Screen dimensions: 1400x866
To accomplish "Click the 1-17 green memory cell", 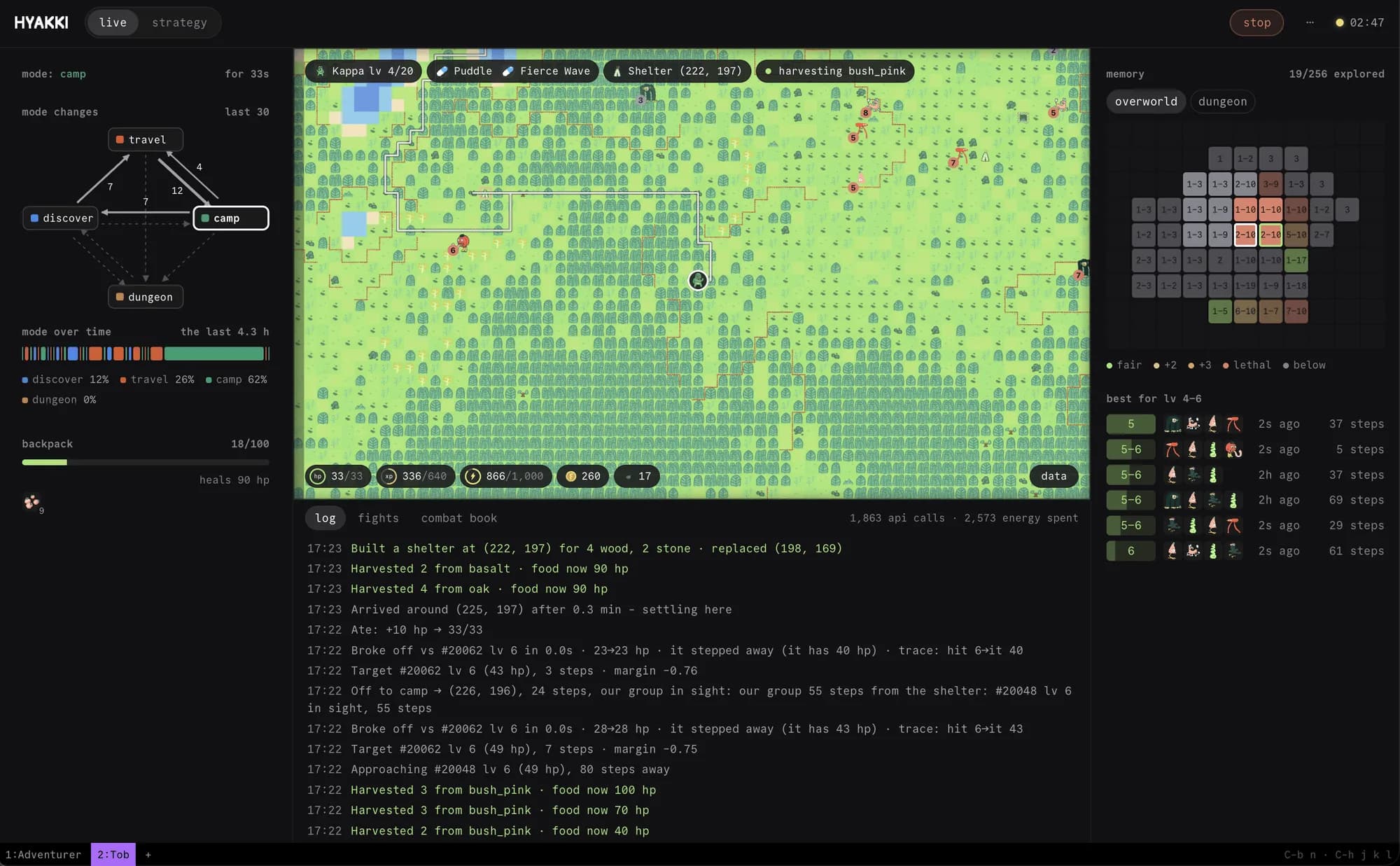I will tap(1296, 260).
